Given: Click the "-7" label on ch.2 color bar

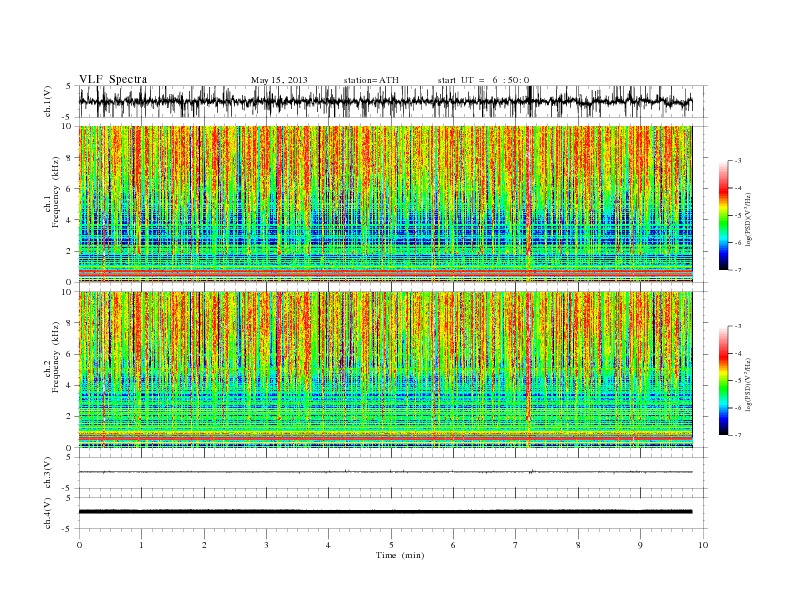Looking at the screenshot, I should pyautogui.click(x=737, y=435).
